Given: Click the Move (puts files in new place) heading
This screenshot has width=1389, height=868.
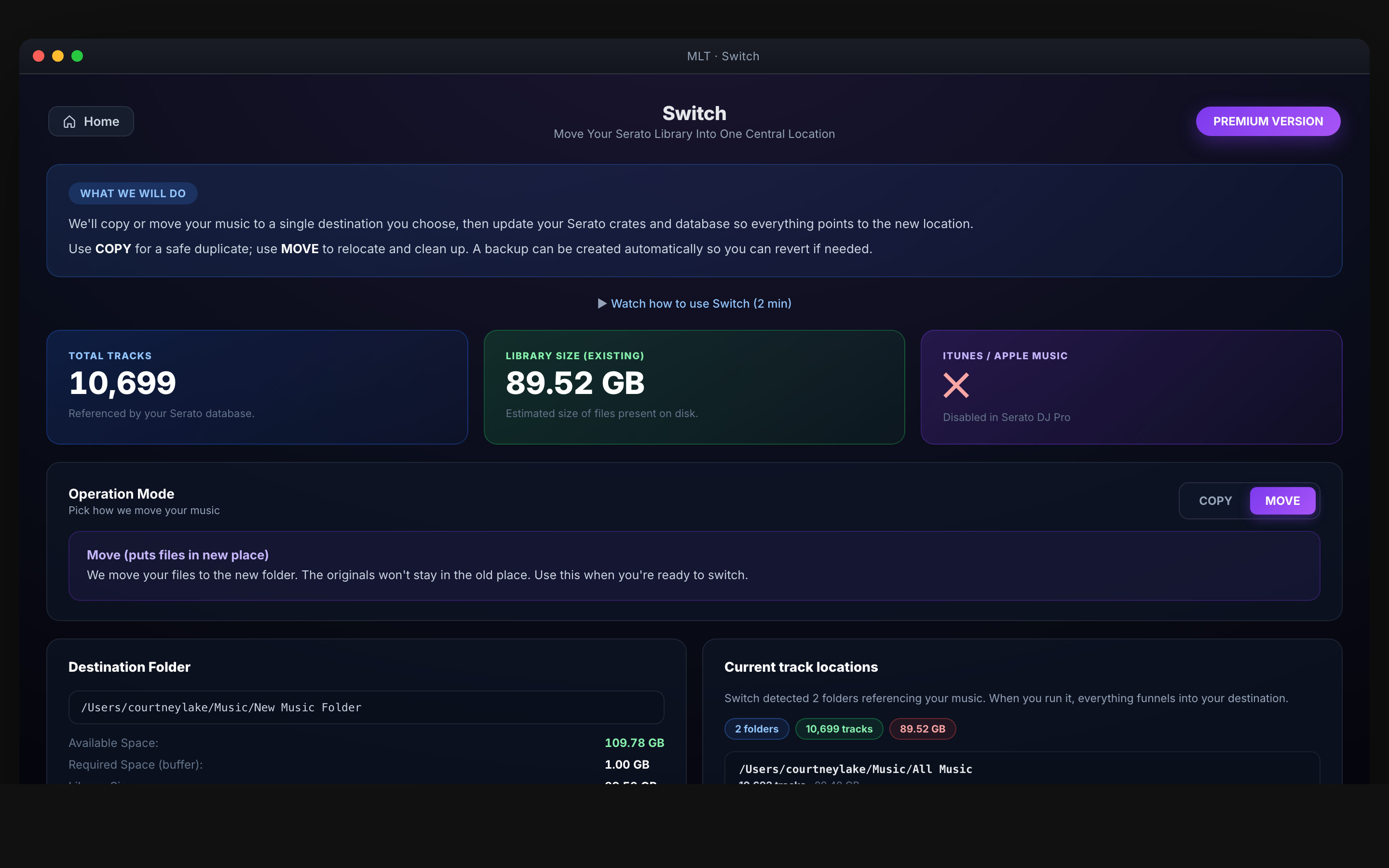Looking at the screenshot, I should point(177,555).
